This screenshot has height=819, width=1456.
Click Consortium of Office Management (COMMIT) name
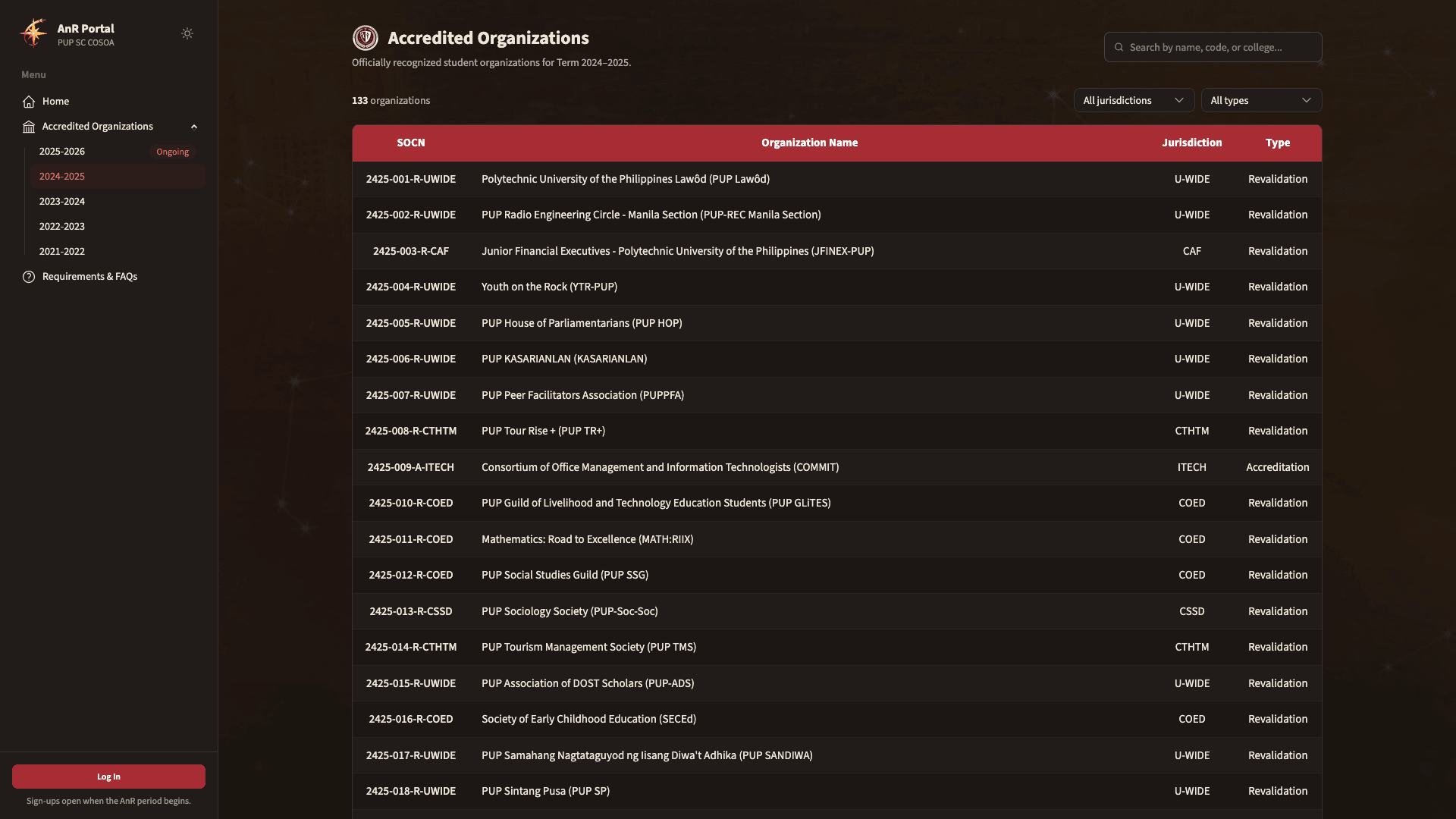tap(660, 467)
